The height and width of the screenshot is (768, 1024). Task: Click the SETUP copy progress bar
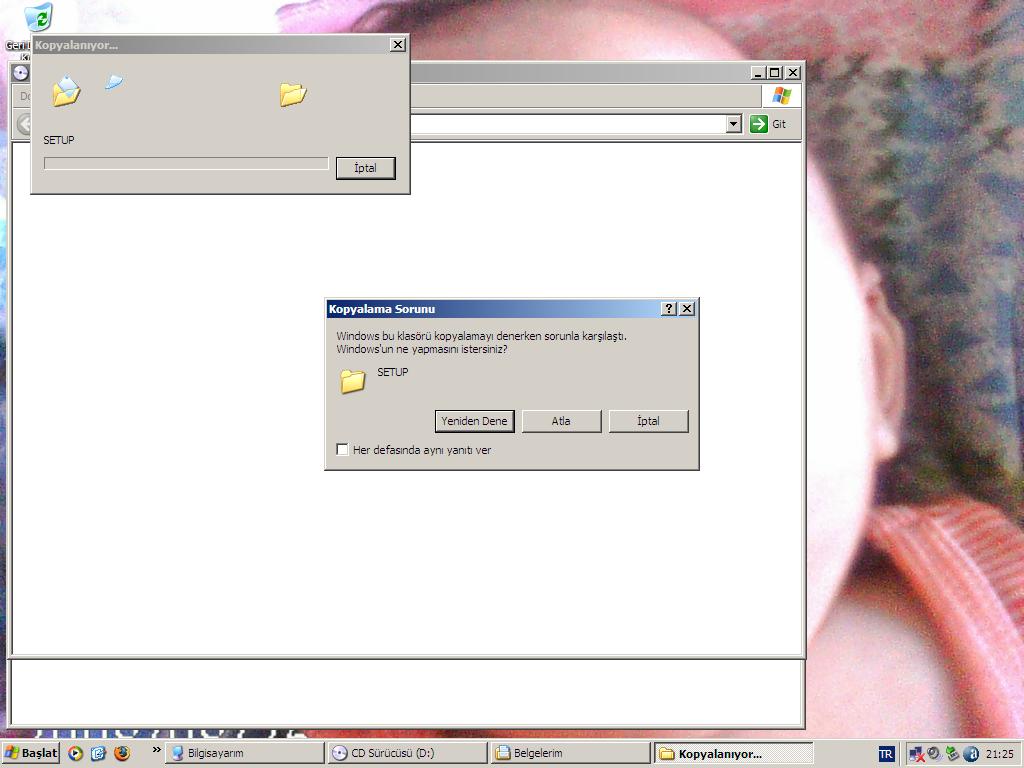[x=186, y=164]
